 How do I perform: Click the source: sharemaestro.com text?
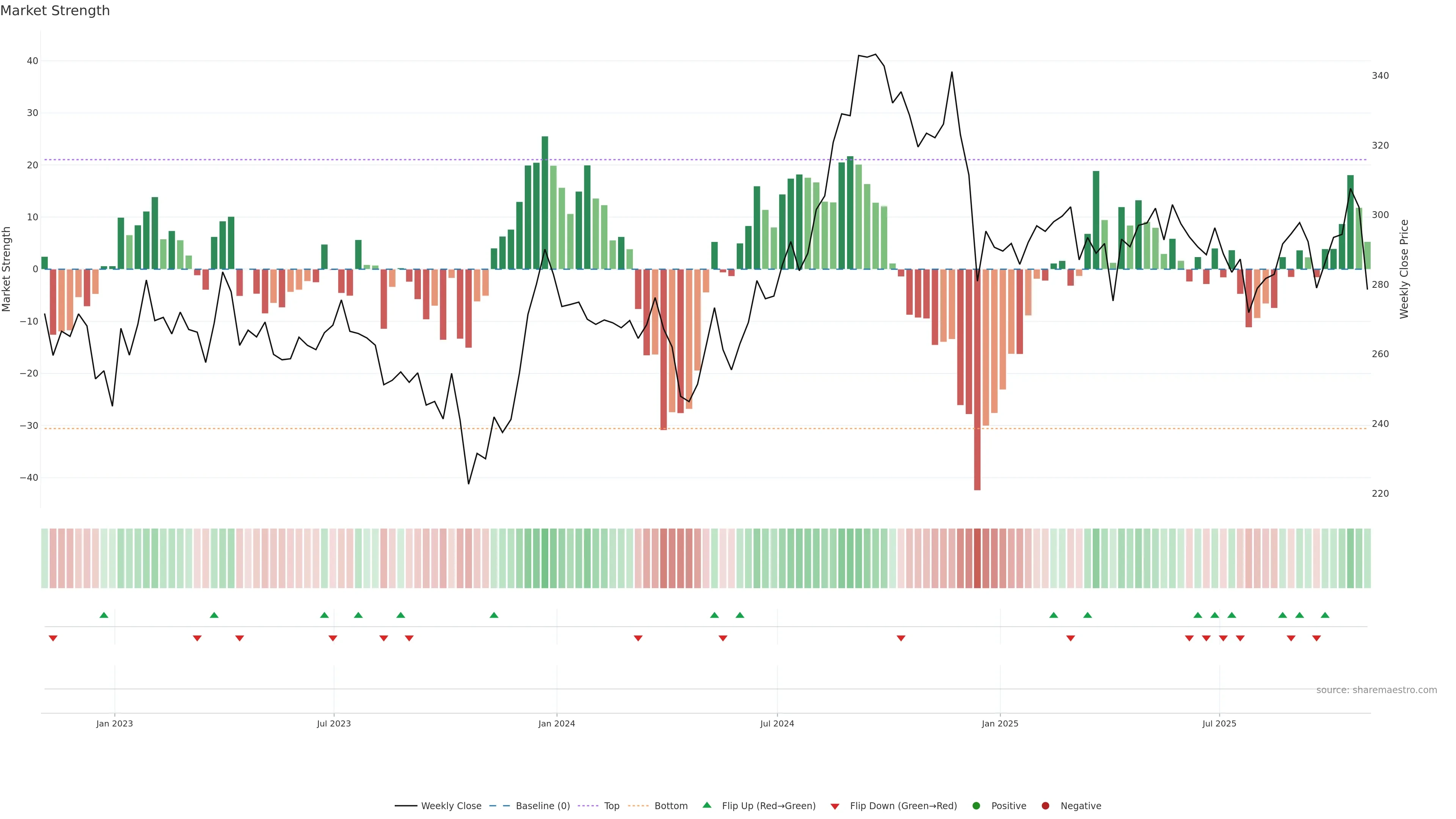click(x=1376, y=690)
